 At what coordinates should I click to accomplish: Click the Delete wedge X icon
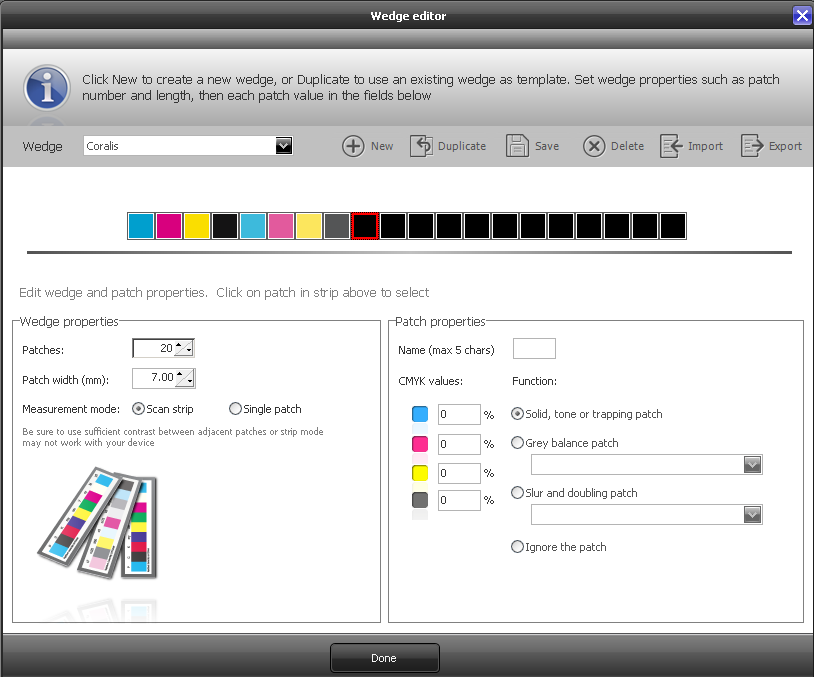tap(594, 146)
